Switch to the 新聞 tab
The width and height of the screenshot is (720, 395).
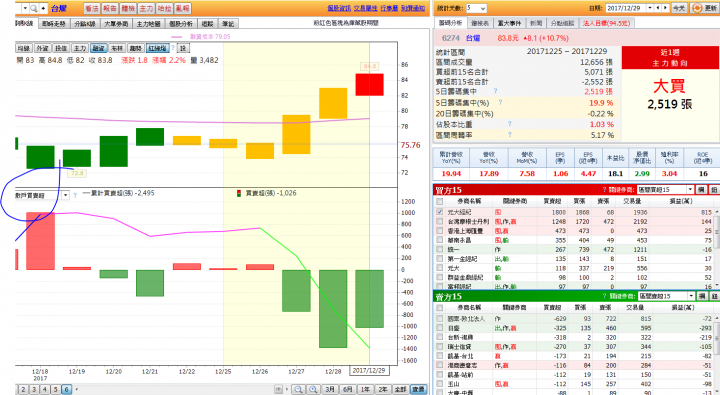(x=536, y=23)
